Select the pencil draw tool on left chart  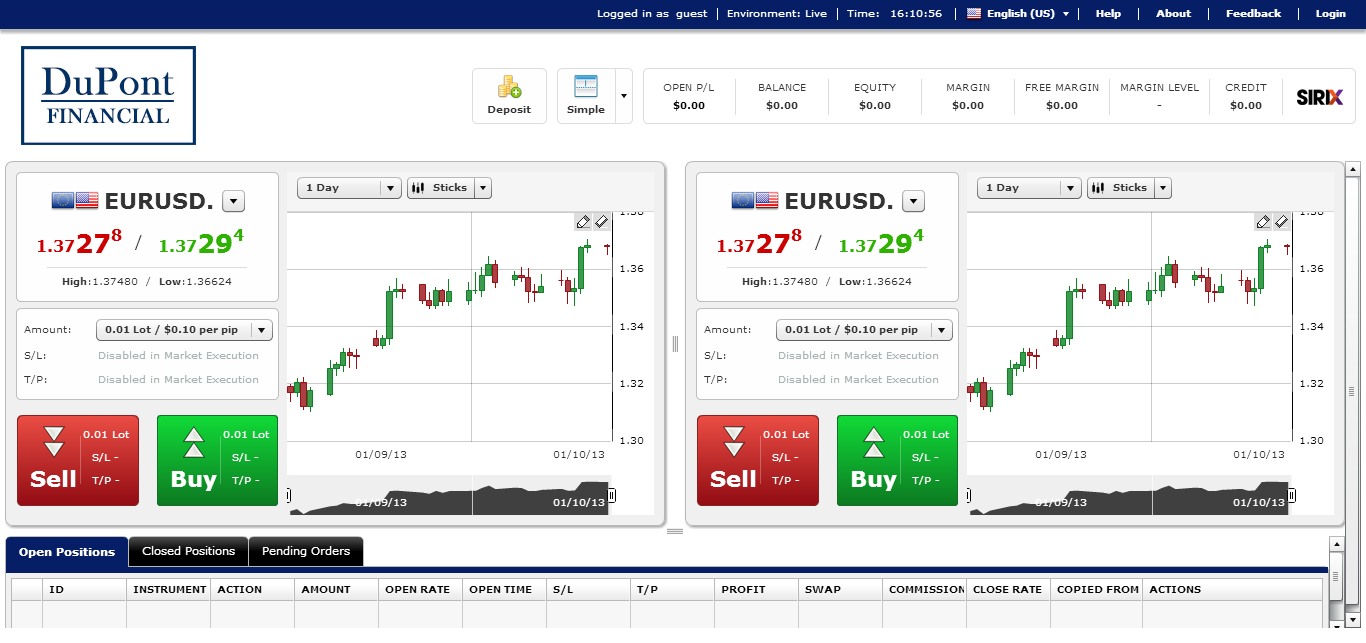pos(583,221)
